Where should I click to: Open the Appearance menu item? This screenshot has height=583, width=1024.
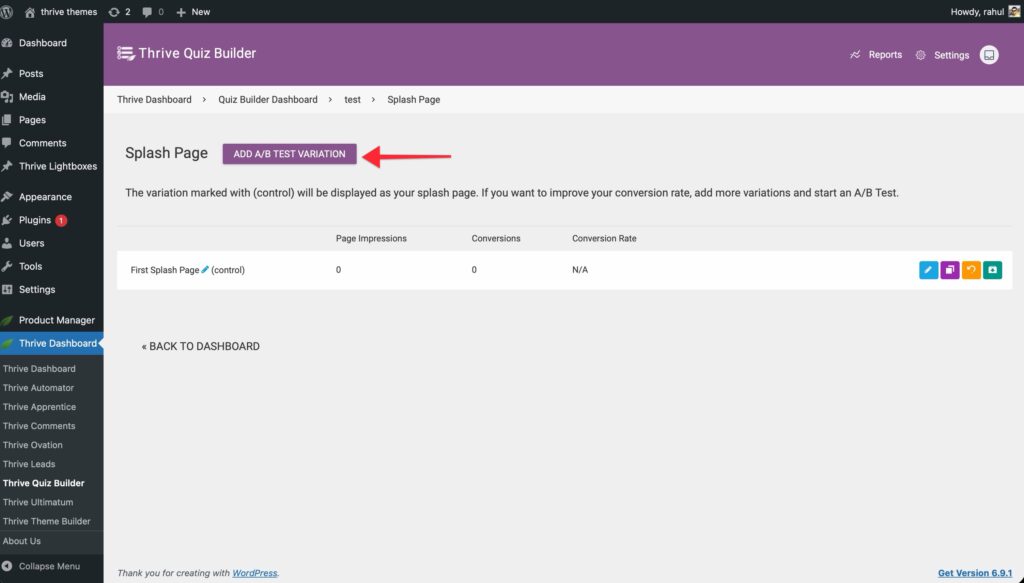pyautogui.click(x=45, y=197)
